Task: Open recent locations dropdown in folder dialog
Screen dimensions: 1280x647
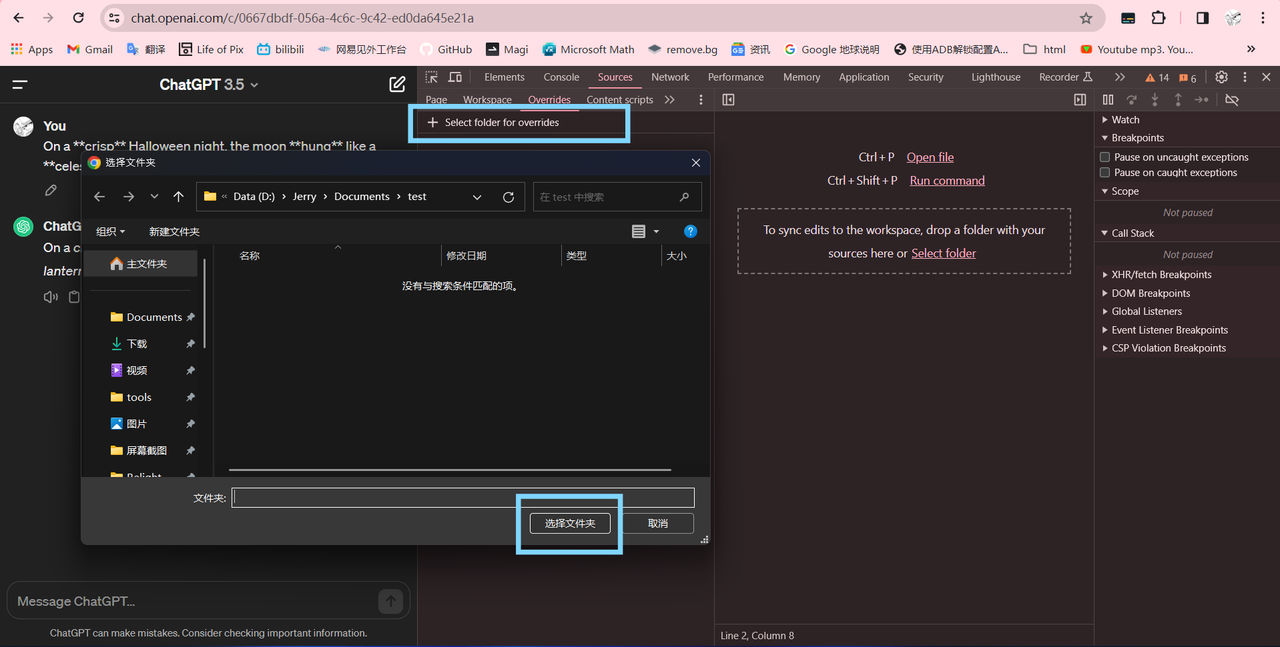Action: tap(154, 197)
